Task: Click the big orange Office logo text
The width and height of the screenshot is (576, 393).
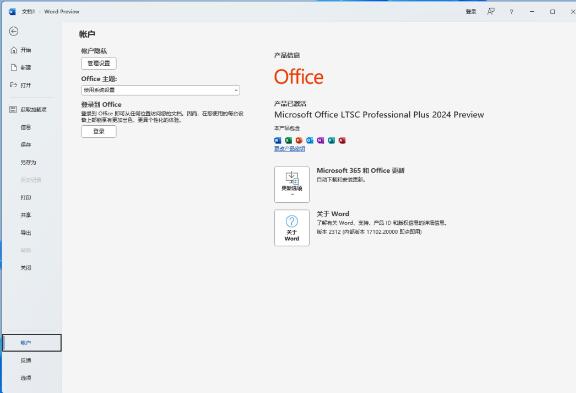Action: 299,77
